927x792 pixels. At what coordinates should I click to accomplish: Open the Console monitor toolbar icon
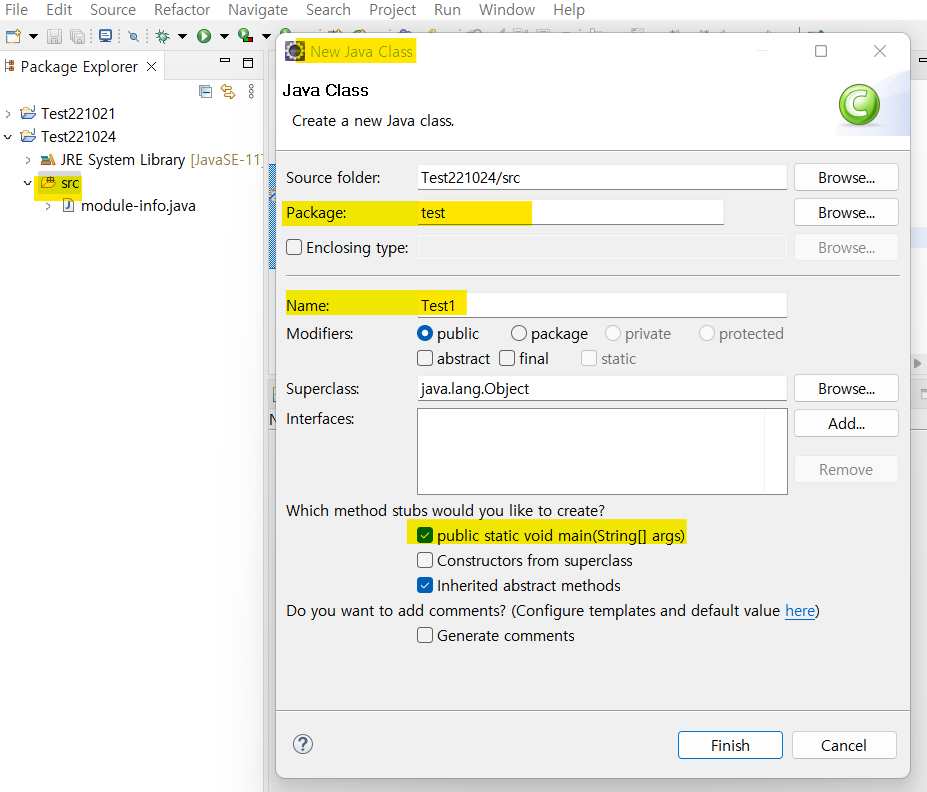coord(106,36)
